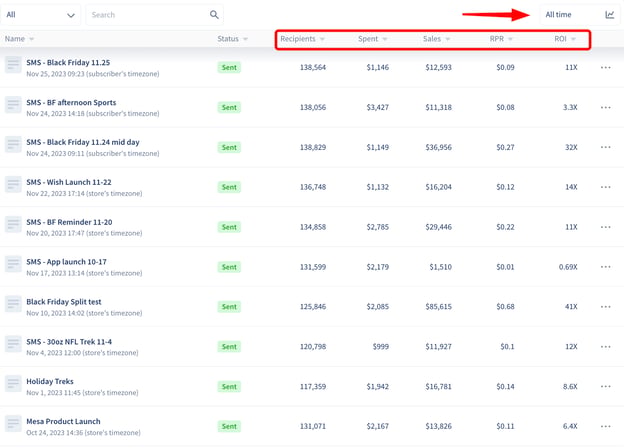This screenshot has width=624, height=448.
Task: Open three-dot menu for Mesa Product Launch
Action: 606,426
